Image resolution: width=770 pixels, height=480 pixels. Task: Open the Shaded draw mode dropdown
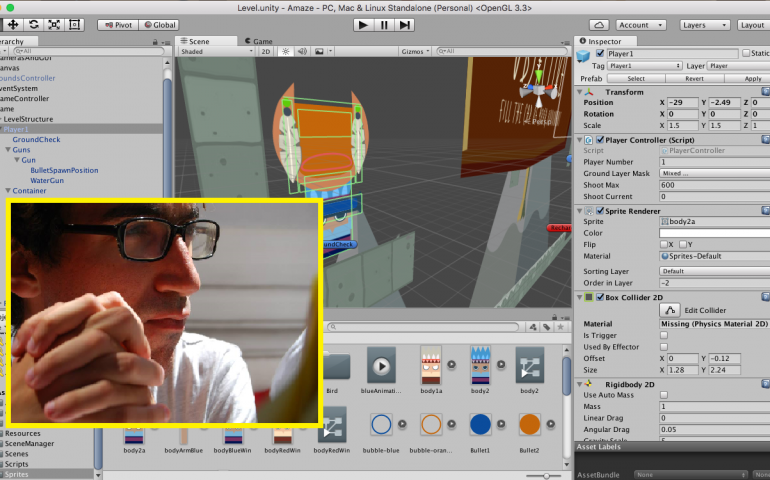point(217,51)
